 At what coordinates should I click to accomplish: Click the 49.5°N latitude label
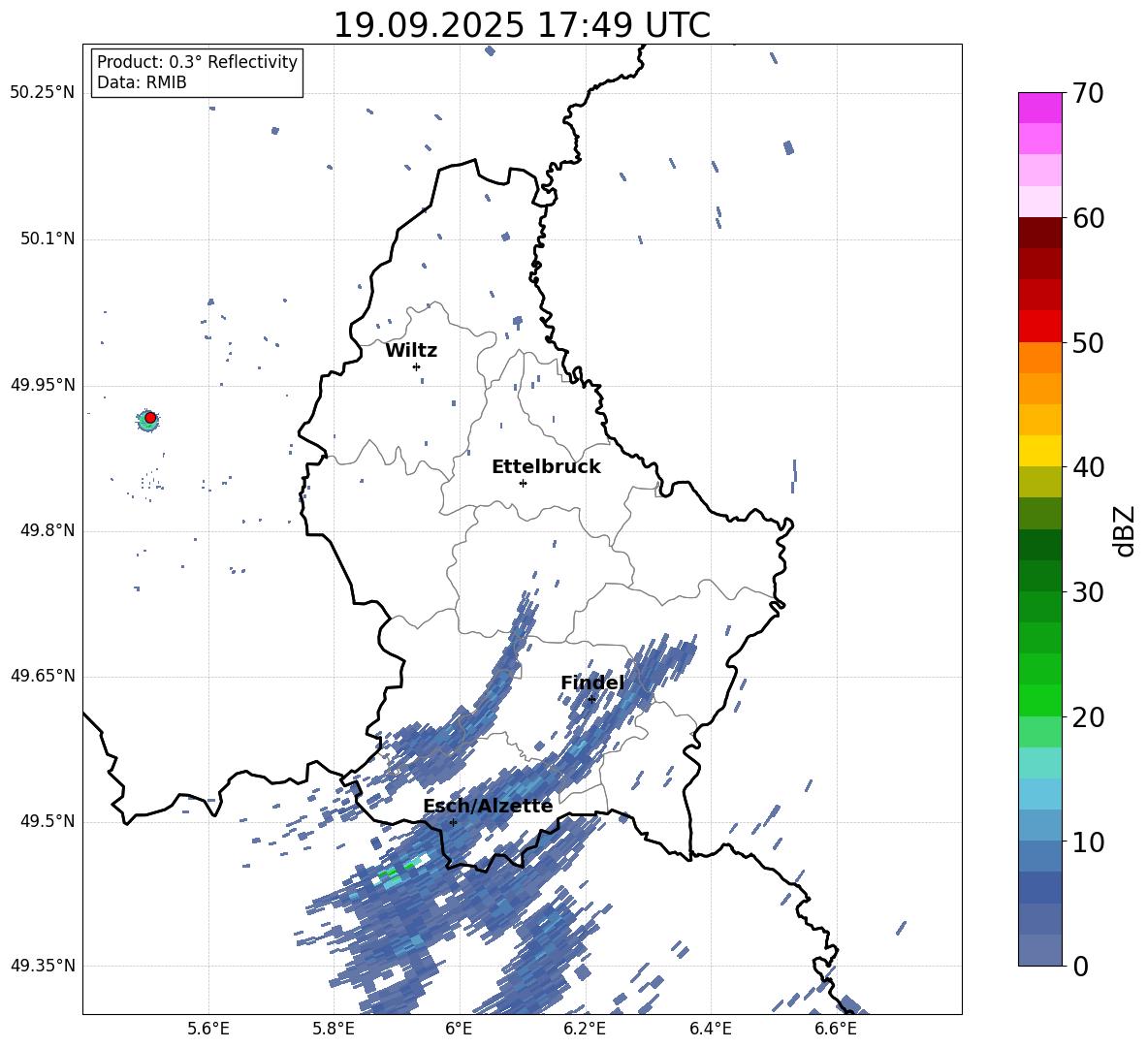(48, 821)
